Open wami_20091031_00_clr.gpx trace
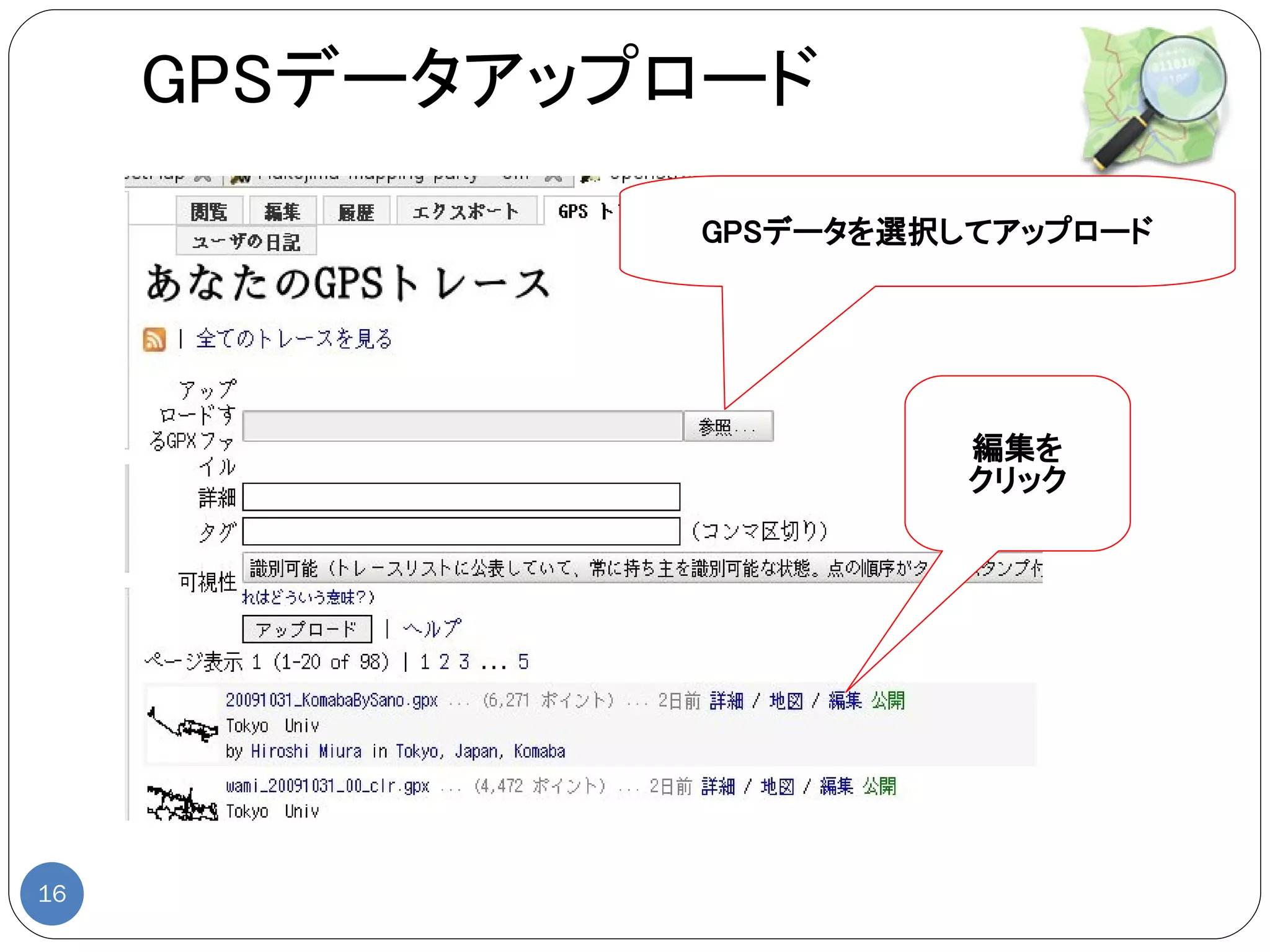 pyautogui.click(x=327, y=786)
